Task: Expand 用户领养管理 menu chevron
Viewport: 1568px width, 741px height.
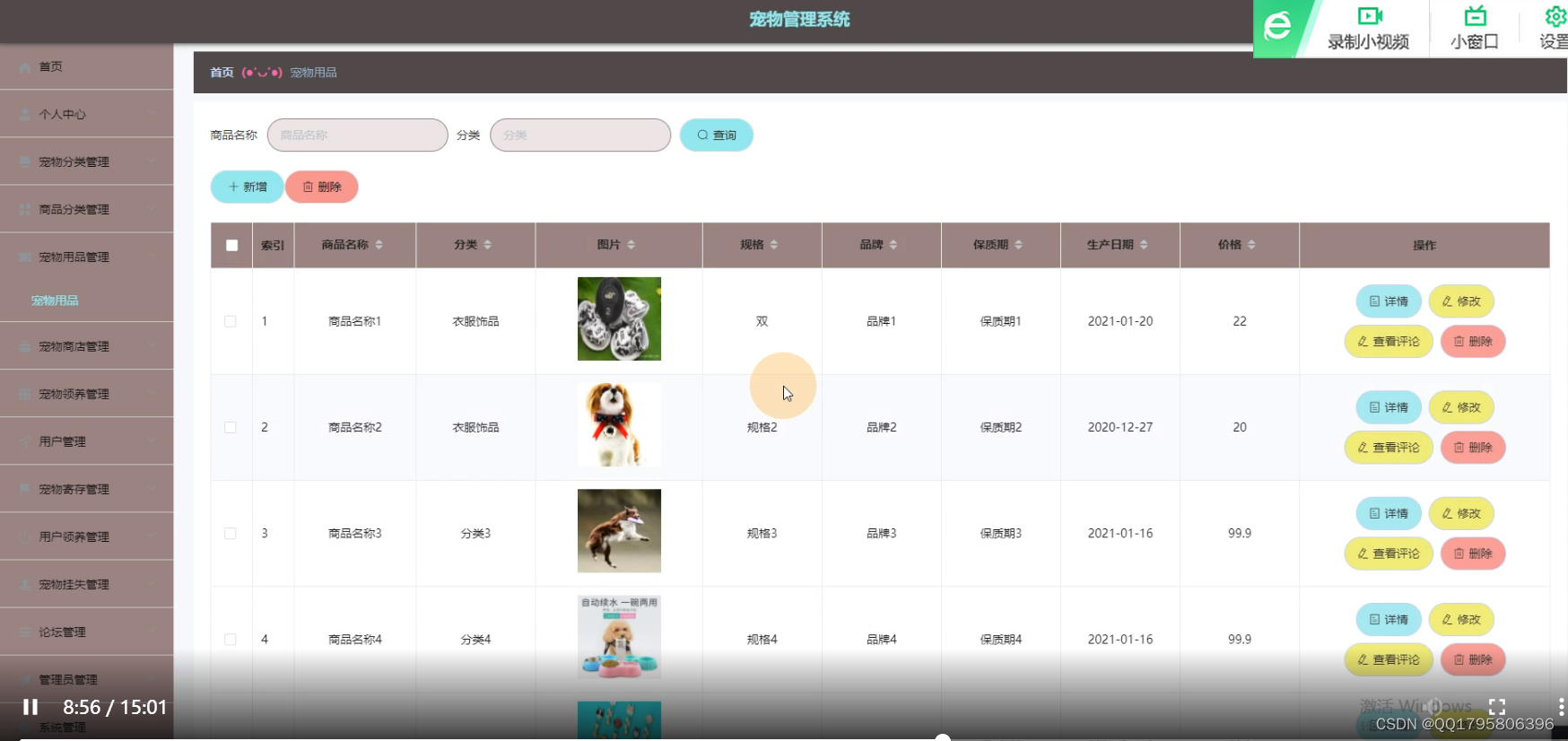Action: click(152, 537)
